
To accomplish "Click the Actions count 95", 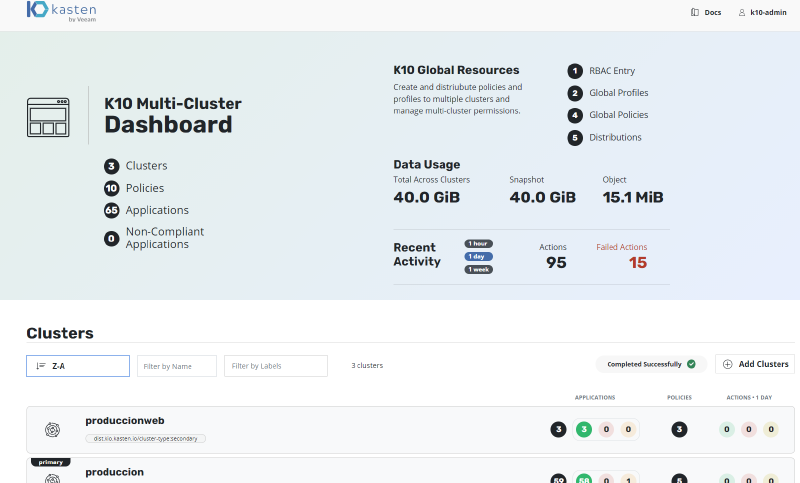I will point(556,263).
